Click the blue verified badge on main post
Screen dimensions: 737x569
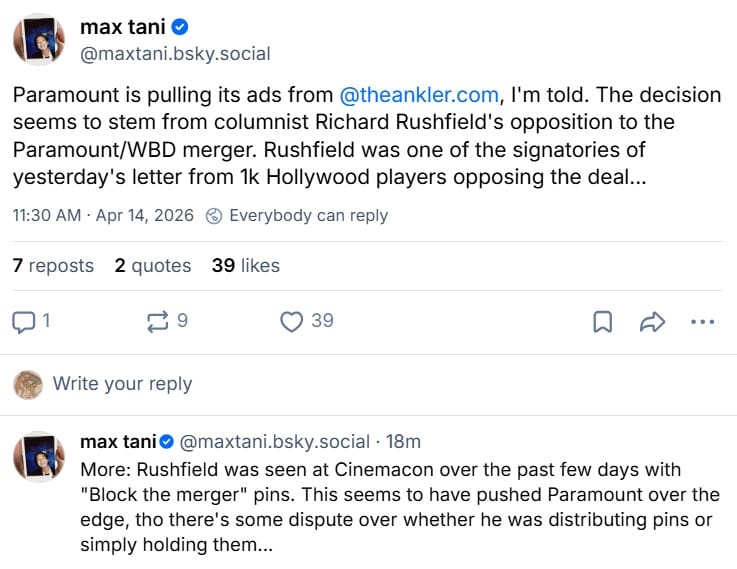pos(180,27)
